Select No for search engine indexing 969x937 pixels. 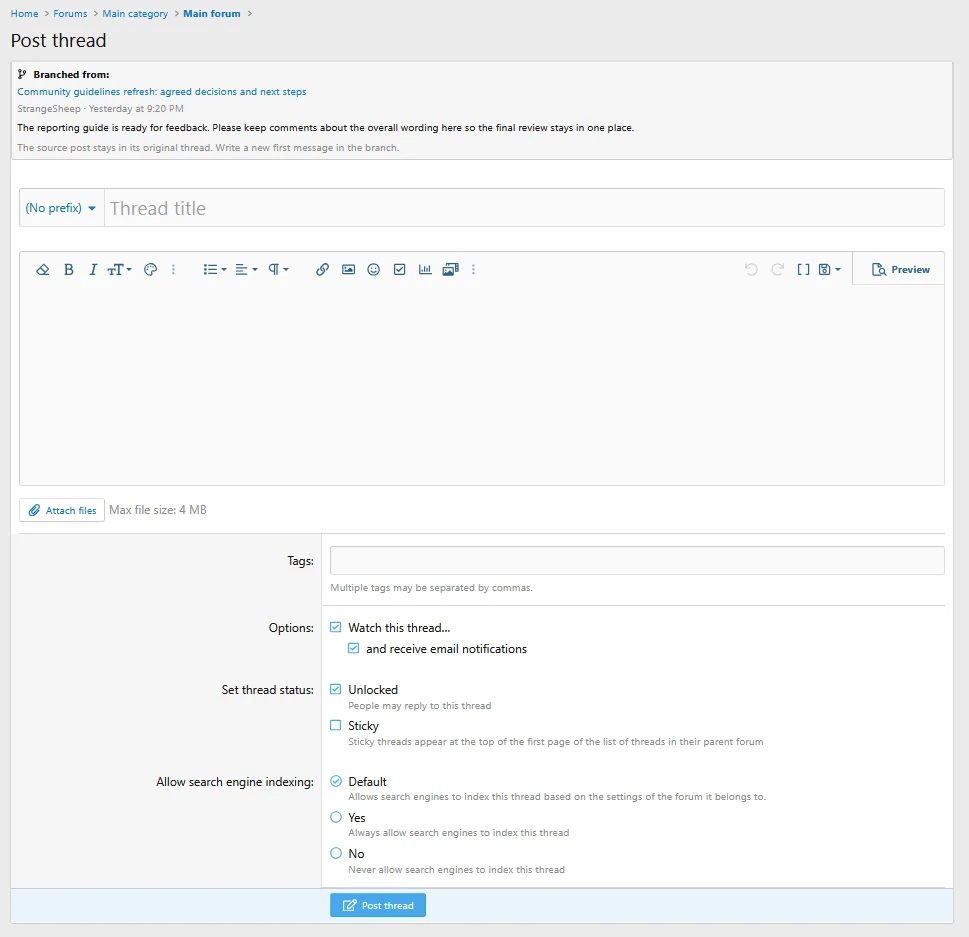pos(336,853)
